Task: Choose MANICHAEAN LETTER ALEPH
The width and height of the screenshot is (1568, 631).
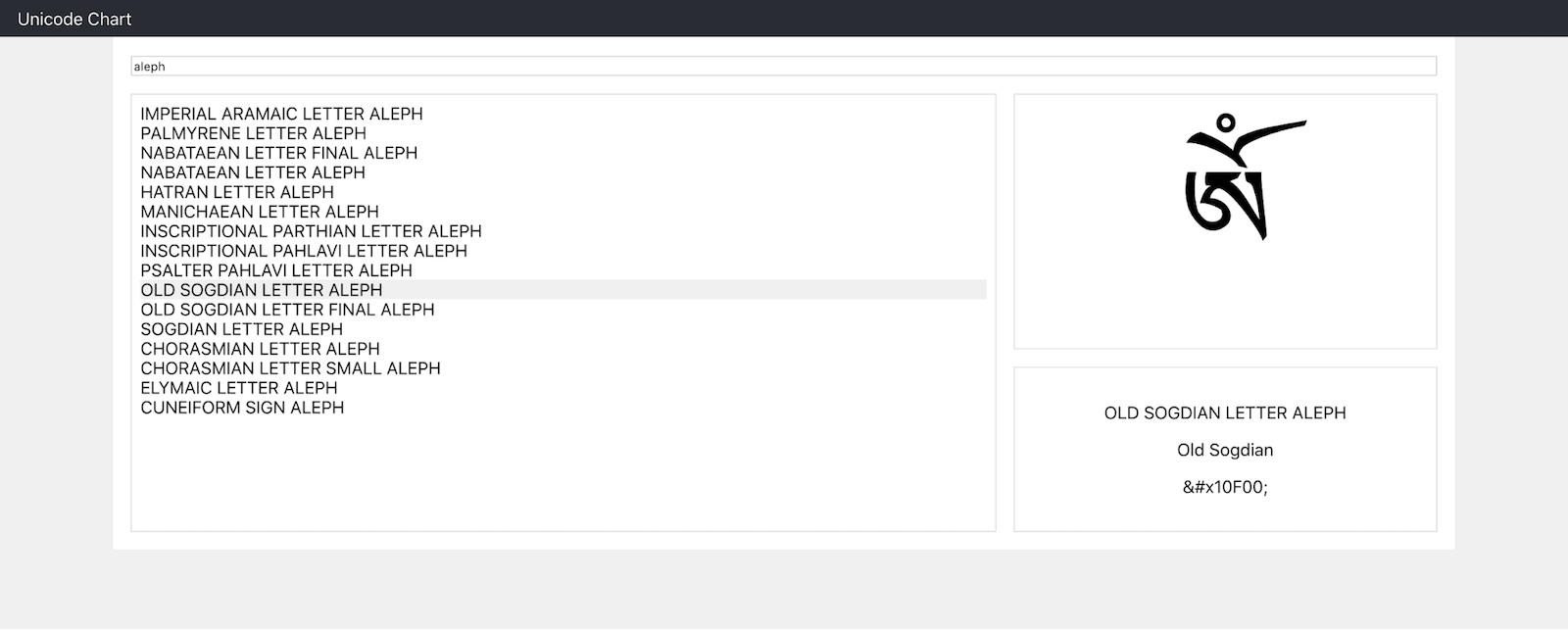Action: 259,212
